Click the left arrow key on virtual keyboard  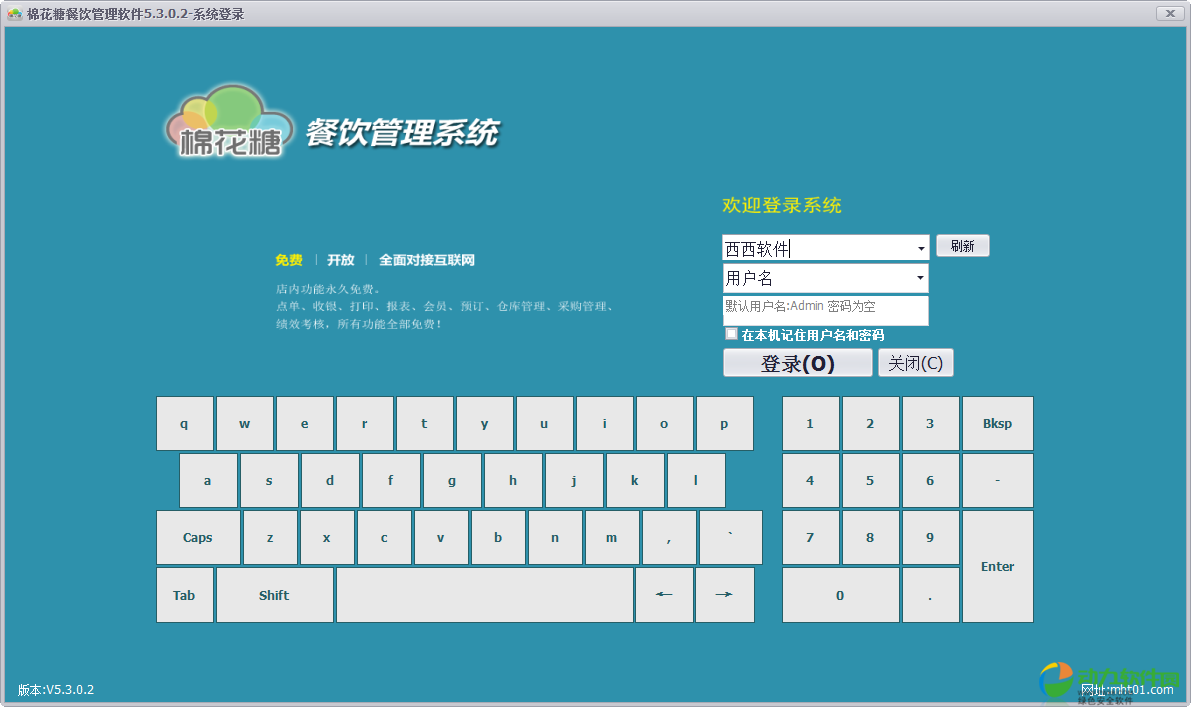tap(664, 595)
